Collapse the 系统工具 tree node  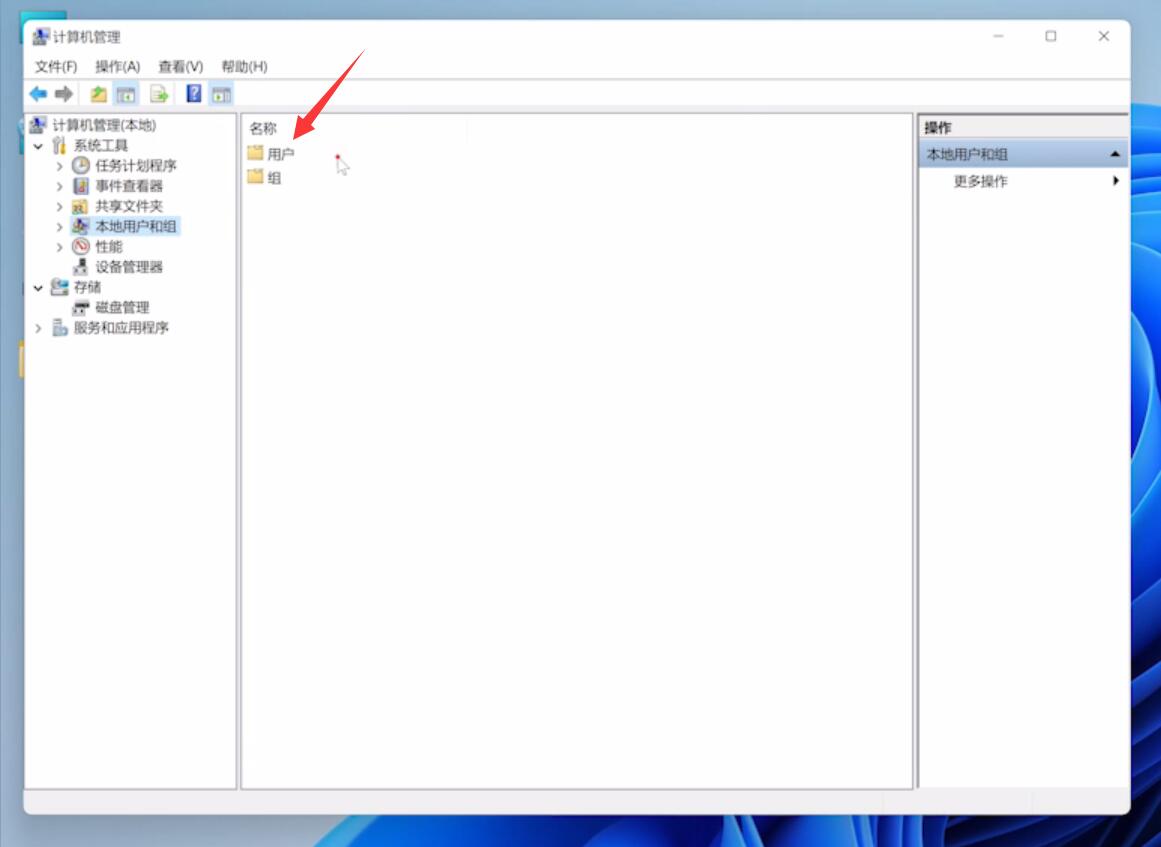[39, 146]
